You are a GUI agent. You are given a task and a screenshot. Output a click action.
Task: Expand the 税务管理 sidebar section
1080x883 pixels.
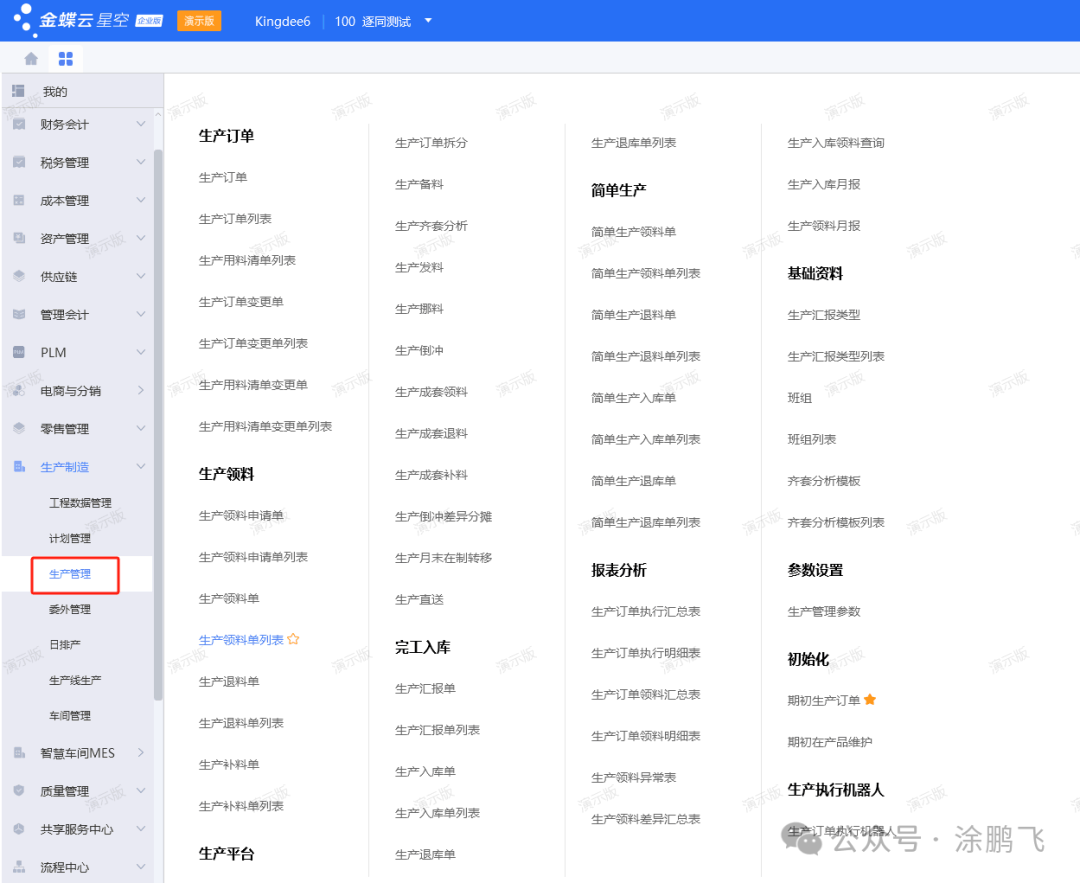(140, 162)
